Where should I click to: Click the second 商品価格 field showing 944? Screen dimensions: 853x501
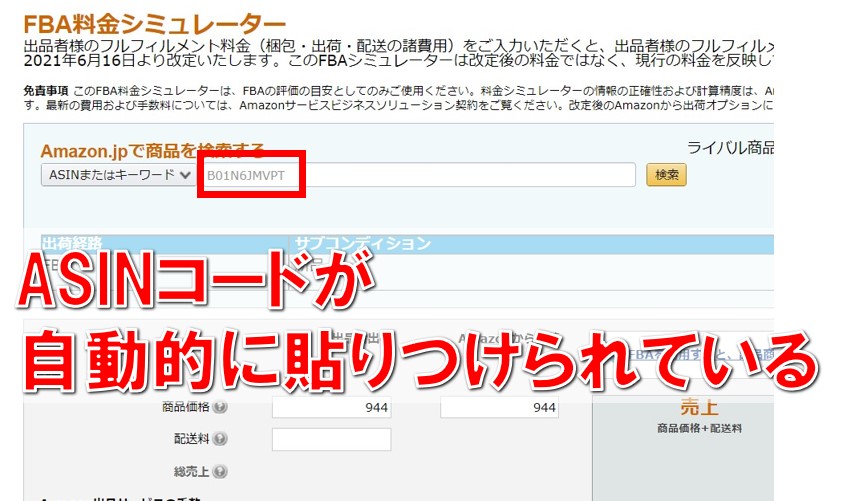pos(499,407)
